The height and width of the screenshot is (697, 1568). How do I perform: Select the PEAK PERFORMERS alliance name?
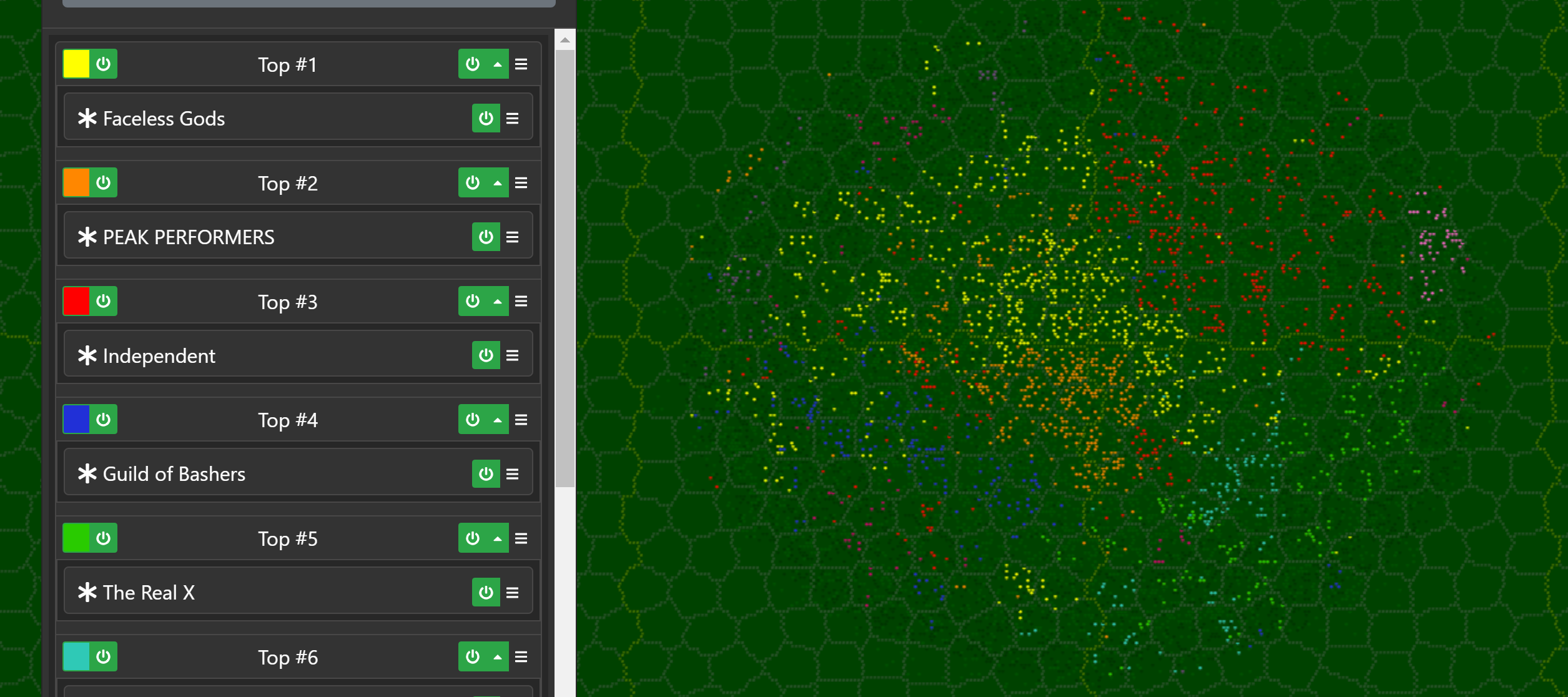click(x=189, y=237)
